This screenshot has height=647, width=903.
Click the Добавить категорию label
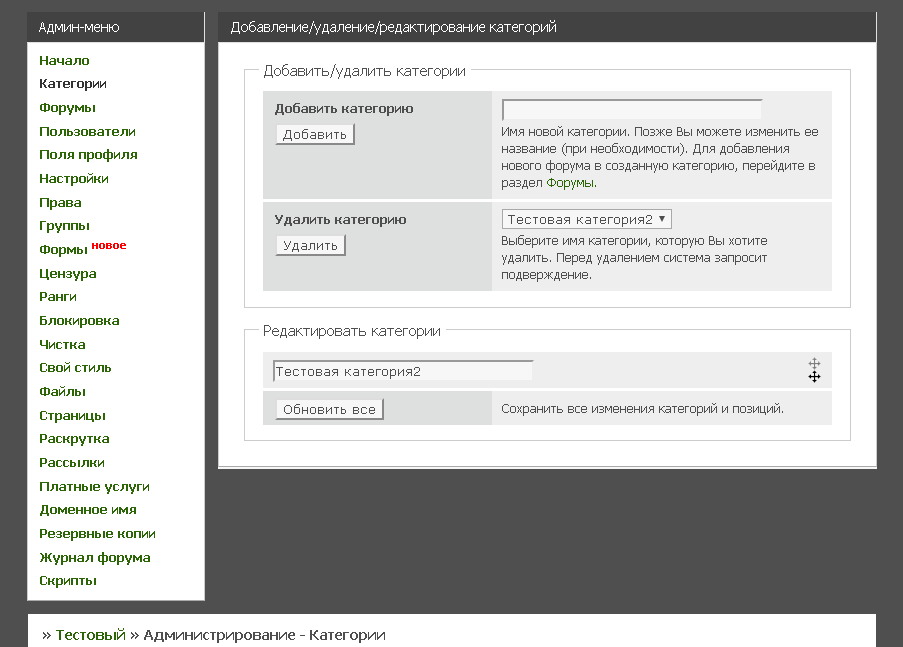click(x=344, y=109)
